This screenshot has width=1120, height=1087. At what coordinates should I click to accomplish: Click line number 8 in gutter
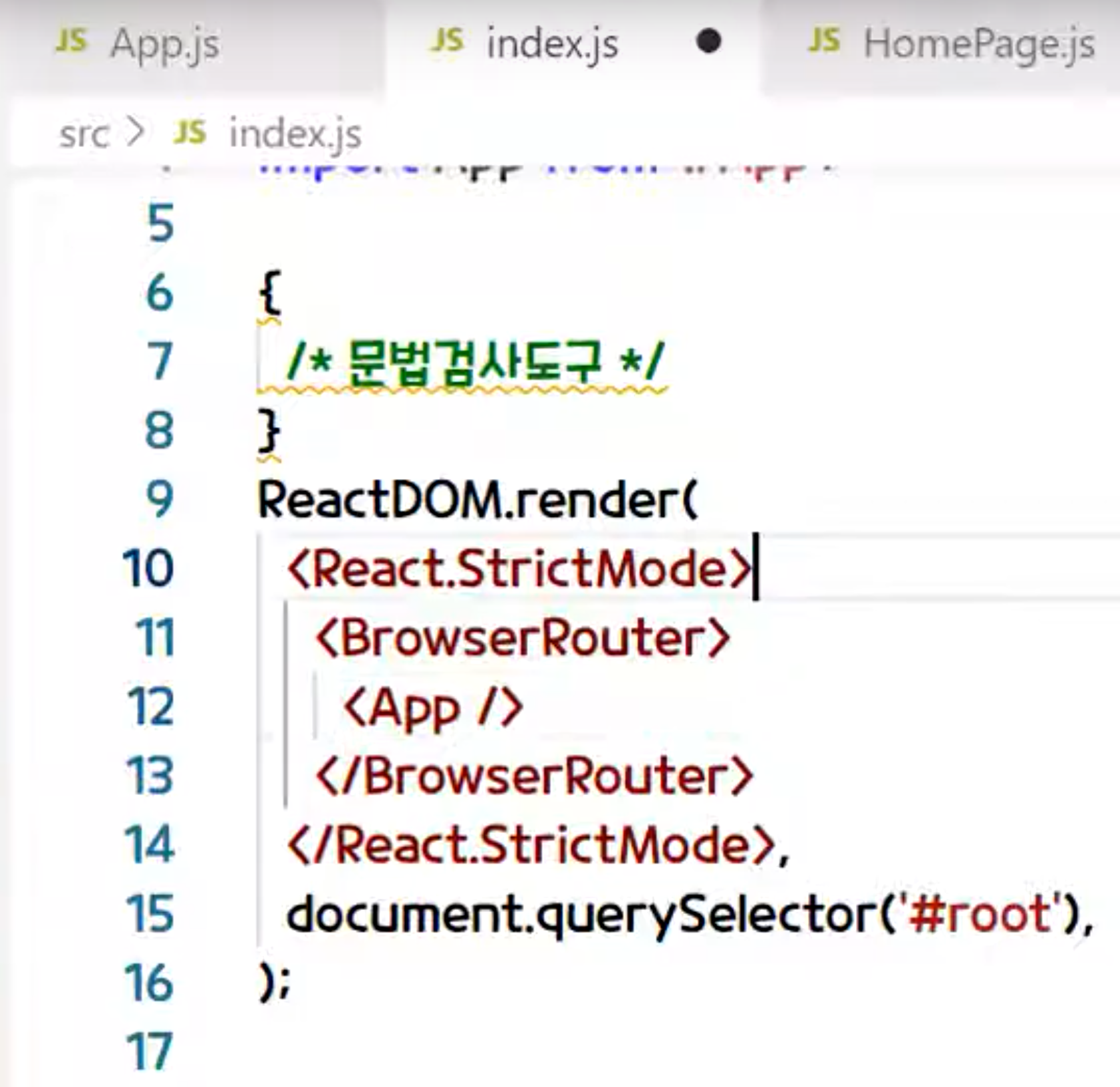coord(160,430)
